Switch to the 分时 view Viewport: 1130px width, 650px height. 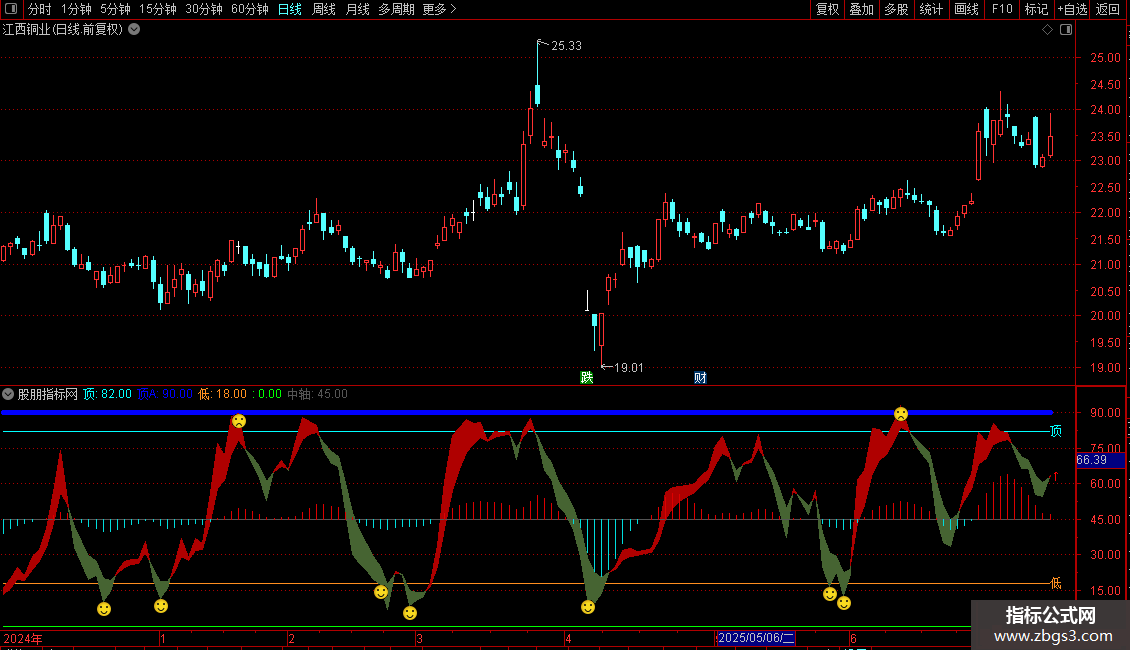pos(40,9)
